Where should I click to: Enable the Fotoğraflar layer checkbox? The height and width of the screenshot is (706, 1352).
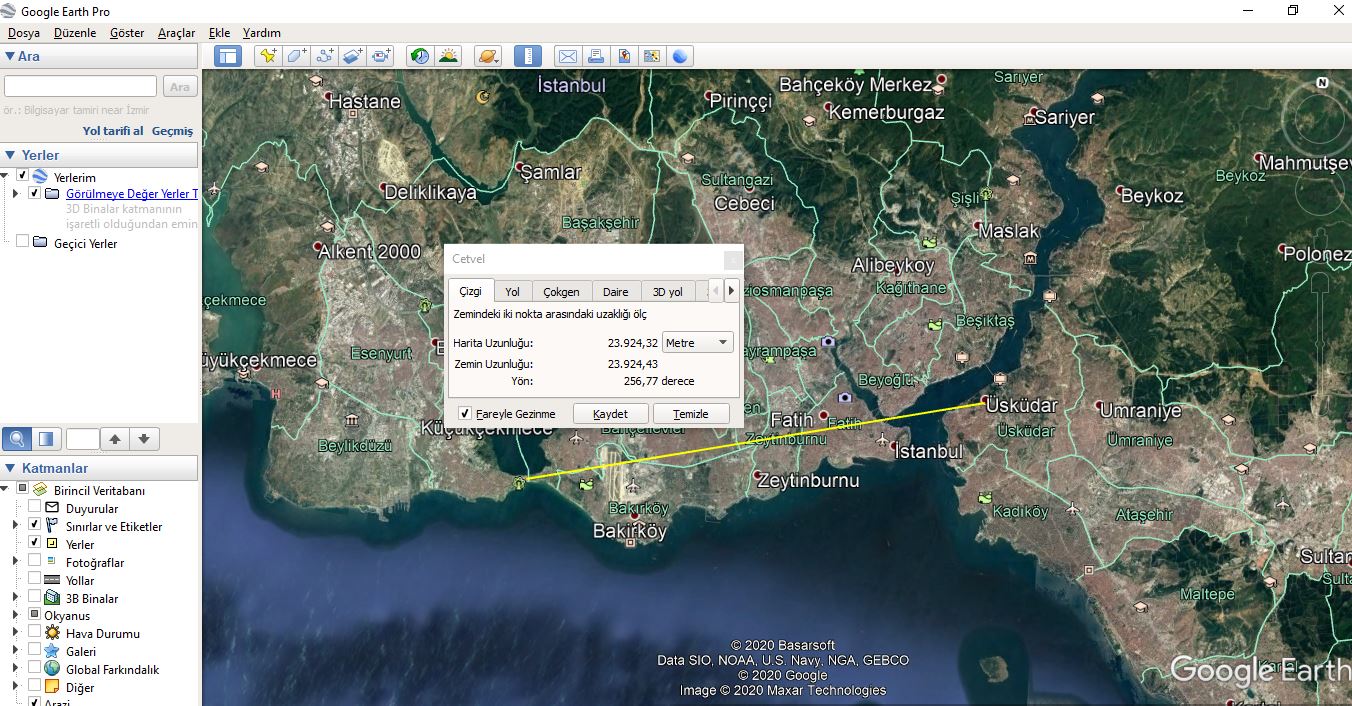pyautogui.click(x=35, y=561)
